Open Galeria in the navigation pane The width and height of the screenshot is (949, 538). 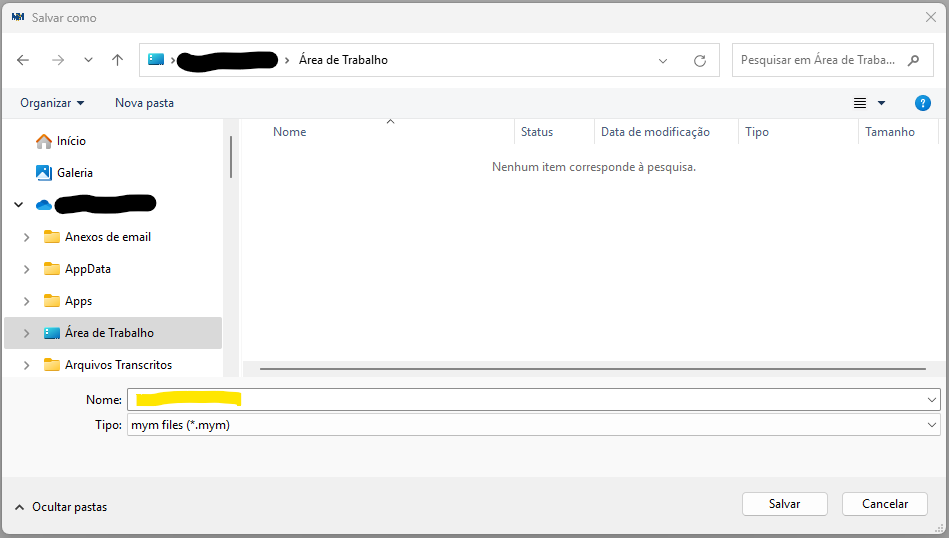tap(75, 173)
